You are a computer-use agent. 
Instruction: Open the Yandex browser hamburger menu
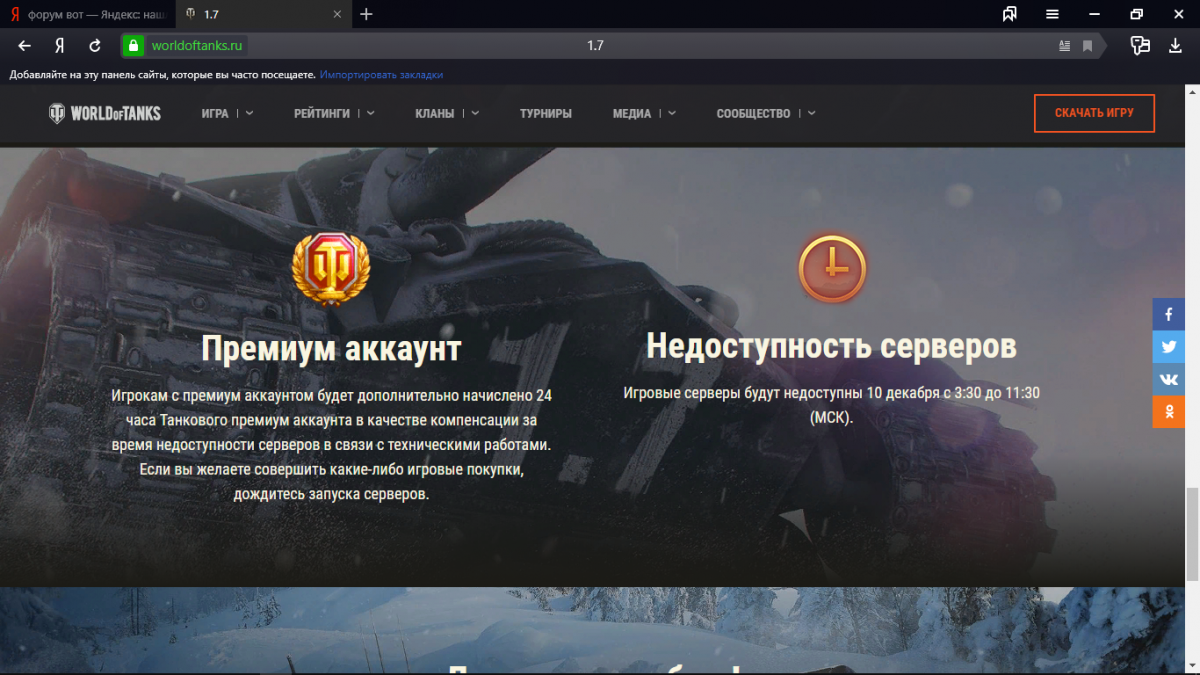[1052, 14]
